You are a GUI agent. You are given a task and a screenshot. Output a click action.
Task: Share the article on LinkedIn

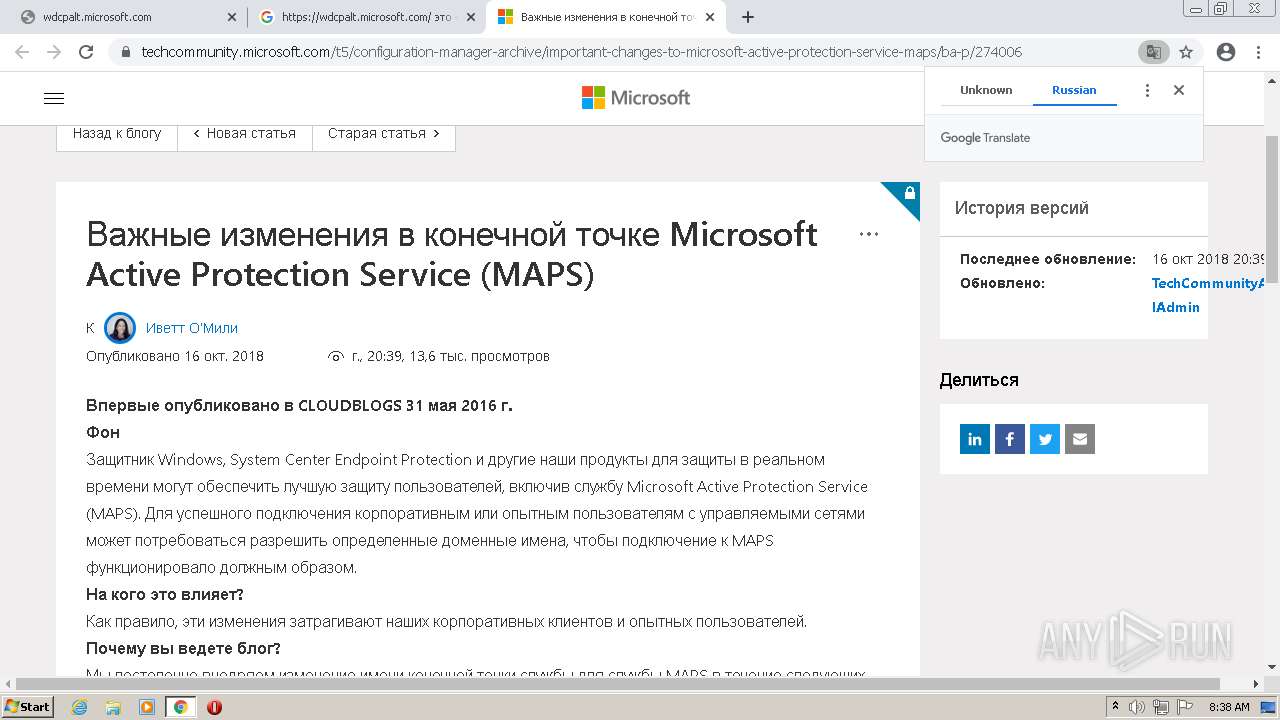(975, 439)
